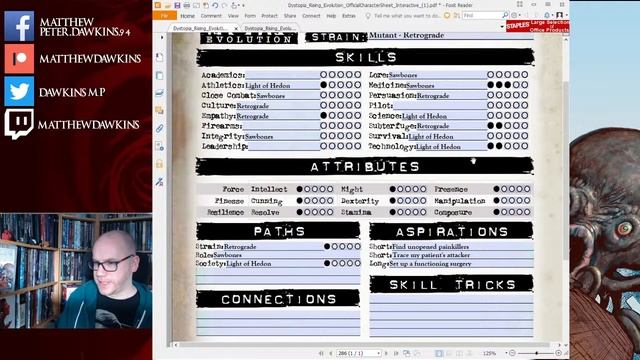The width and height of the screenshot is (640, 360).
Task: Open the Help ribbon tab
Action: pyautogui.click(x=331, y=16)
